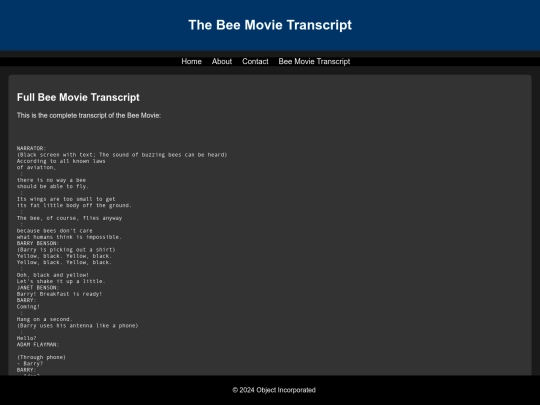Image resolution: width=540 pixels, height=405 pixels.
Task: Click the page title The Bee Movie Transcript
Action: point(270,25)
